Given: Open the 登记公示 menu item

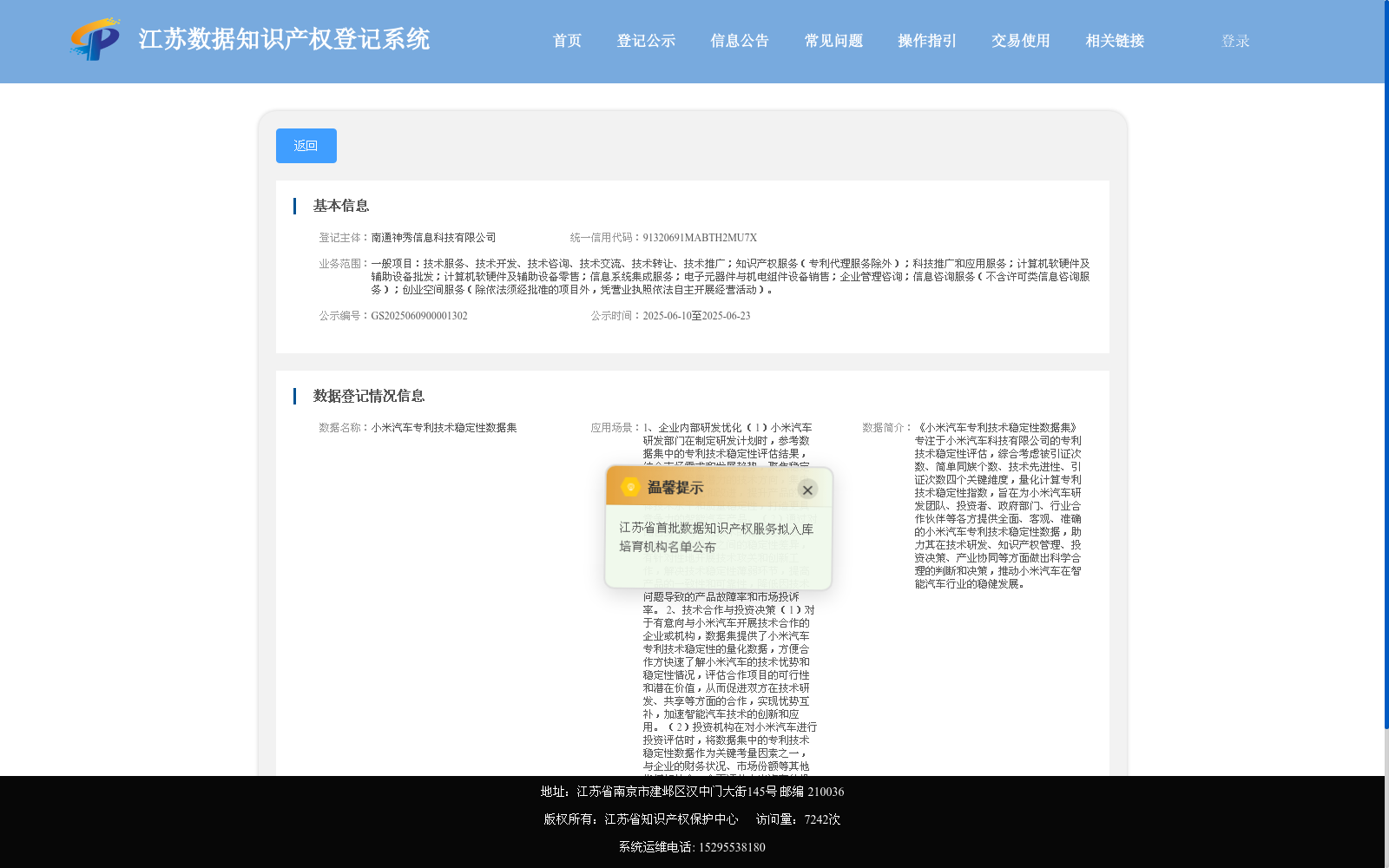Looking at the screenshot, I should (646, 41).
